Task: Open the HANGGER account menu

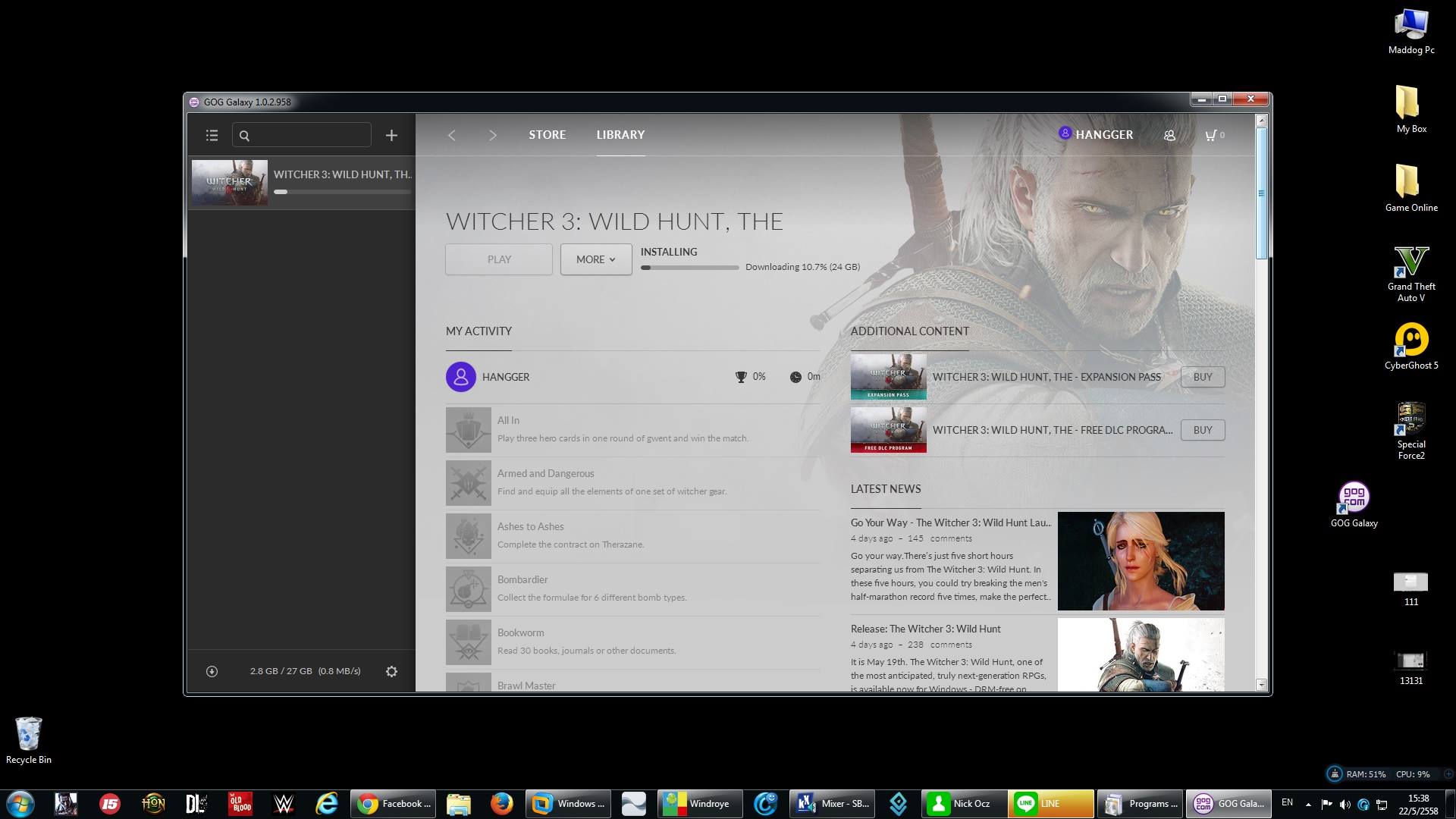Action: point(1096,134)
